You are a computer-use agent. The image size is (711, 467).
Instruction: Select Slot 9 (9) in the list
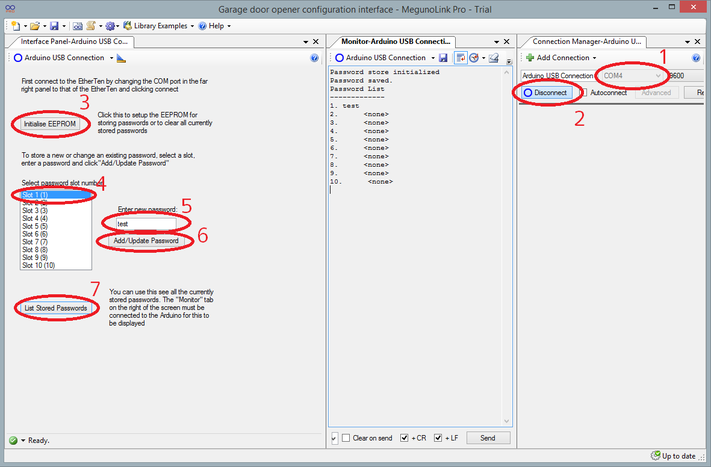click(x=56, y=258)
